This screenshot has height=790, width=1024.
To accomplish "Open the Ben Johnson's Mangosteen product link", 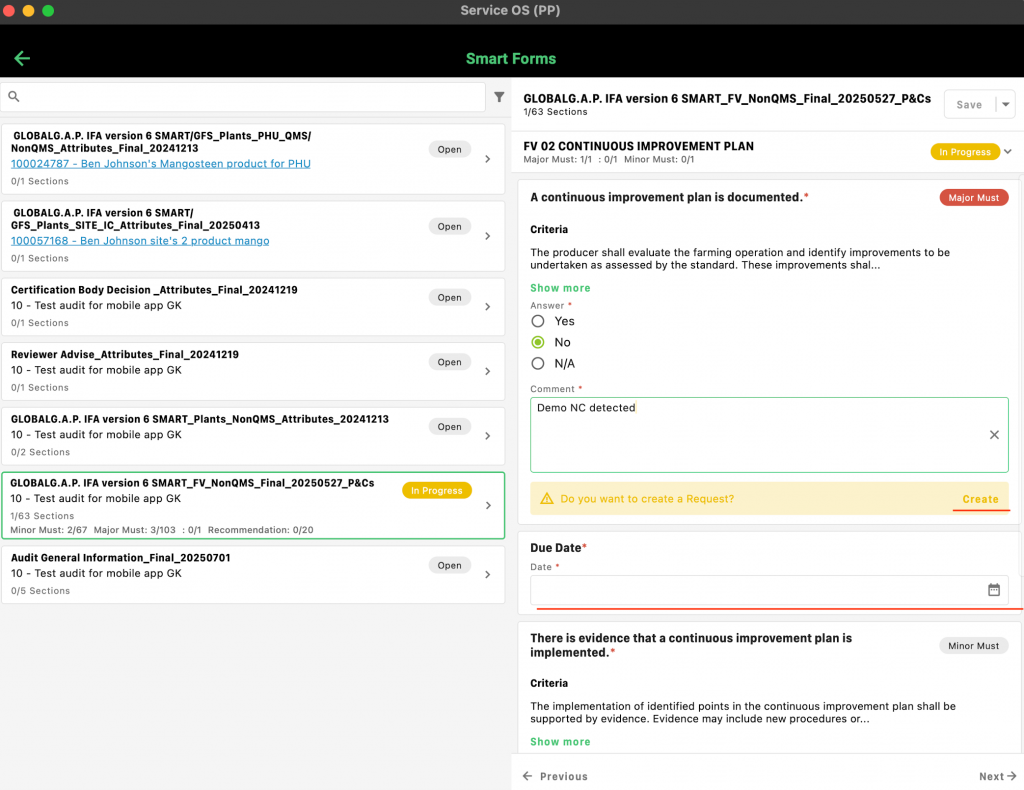I will click(x=160, y=163).
